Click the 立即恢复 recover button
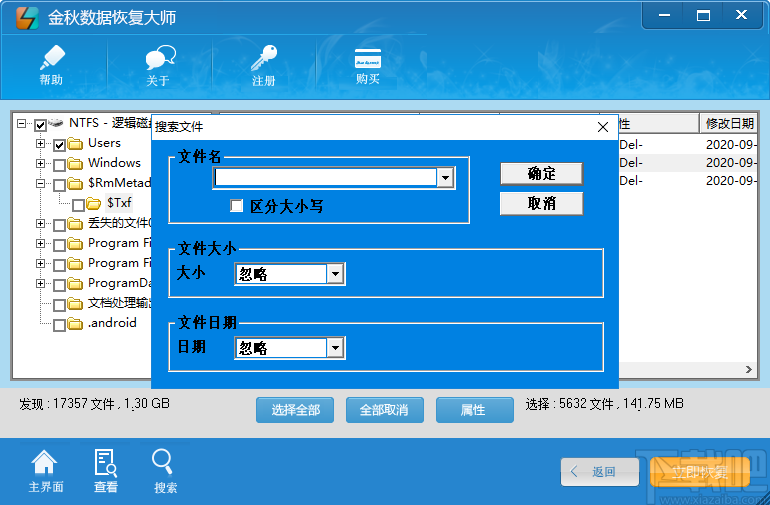 coord(700,472)
